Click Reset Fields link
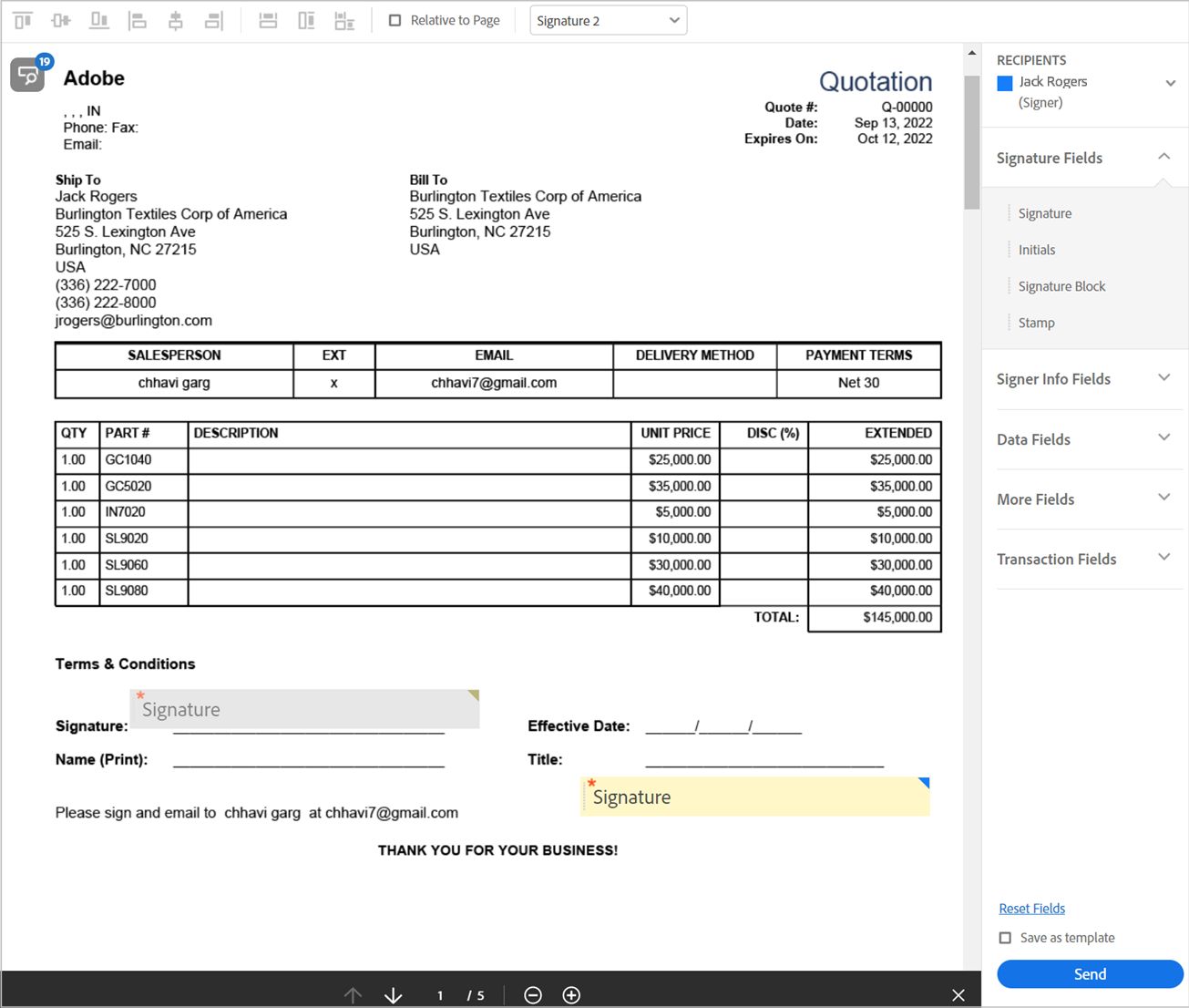 pyautogui.click(x=1031, y=909)
